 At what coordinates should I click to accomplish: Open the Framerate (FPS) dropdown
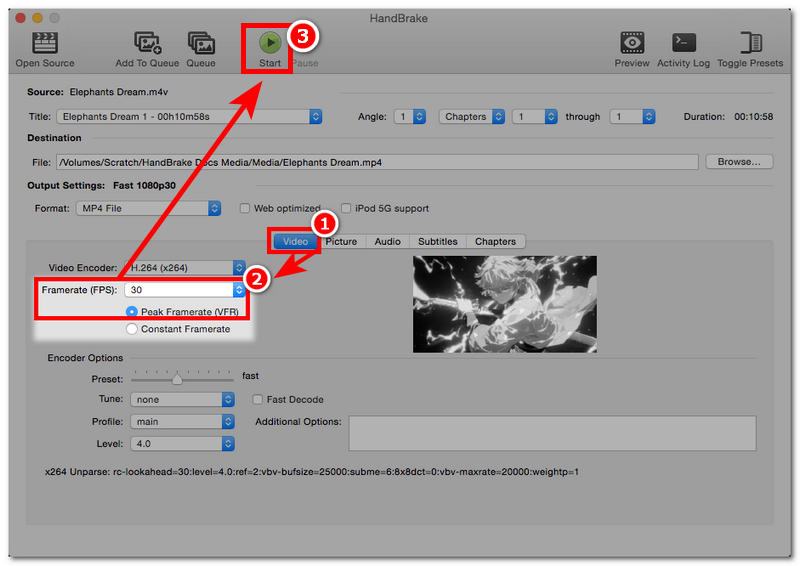(x=186, y=290)
